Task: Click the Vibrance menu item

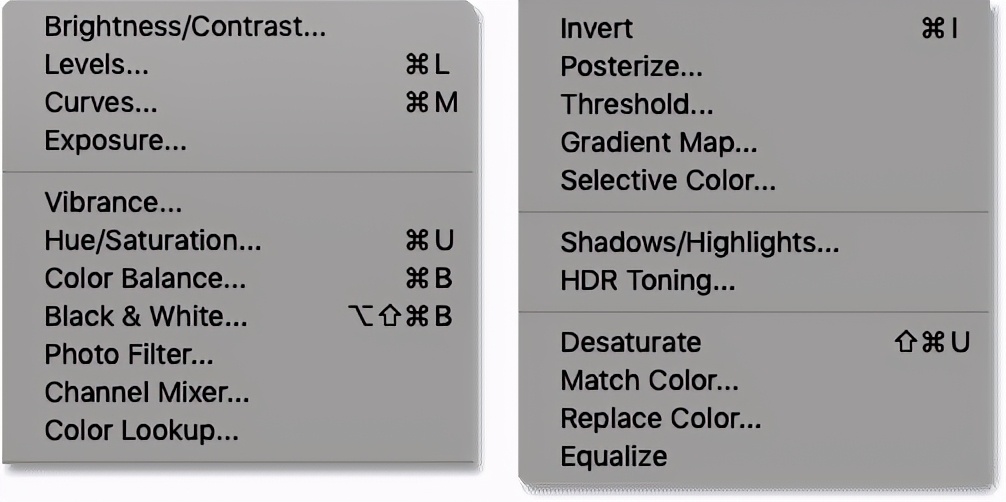Action: (113, 204)
